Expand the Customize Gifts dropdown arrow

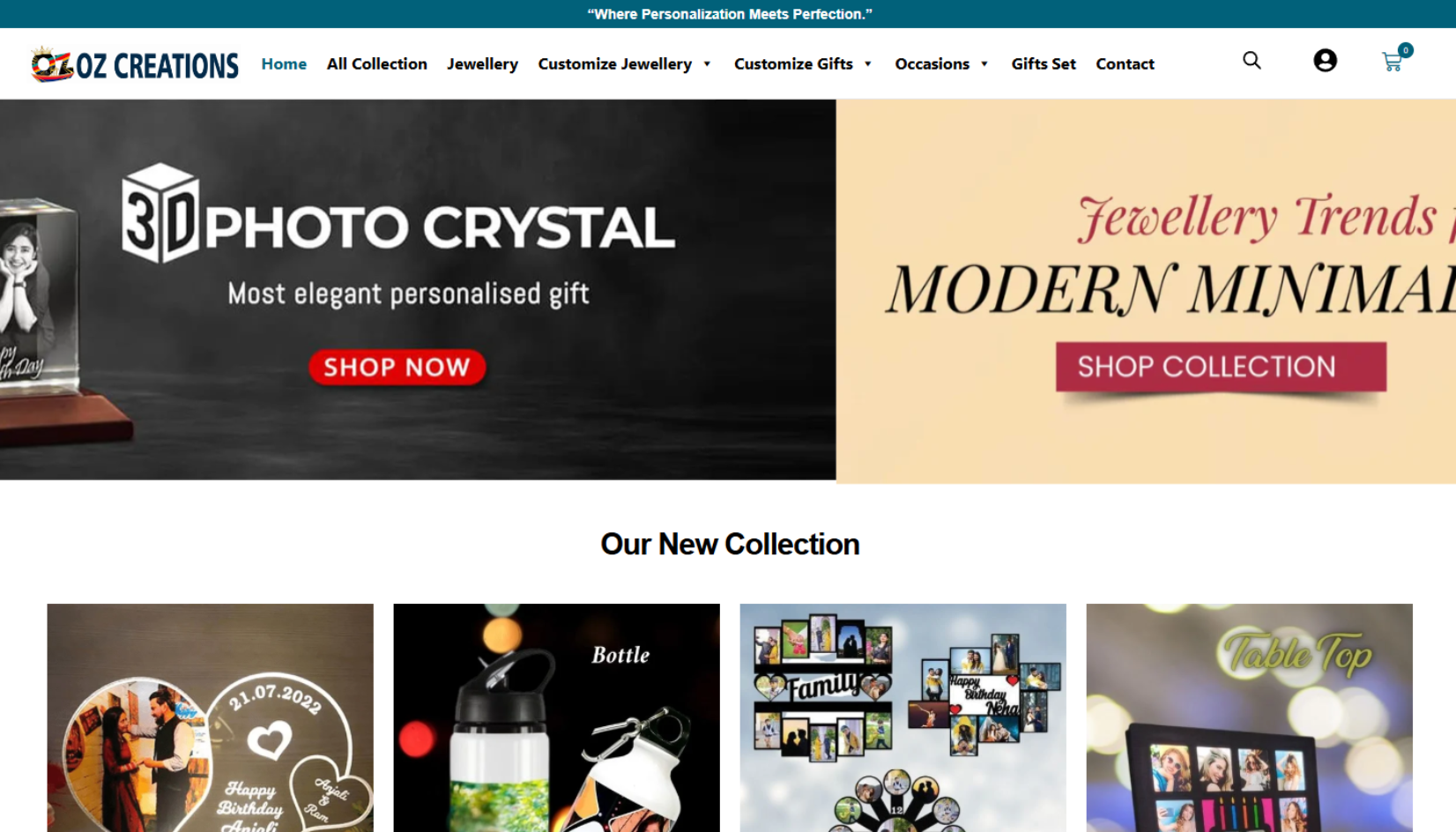coord(867,64)
